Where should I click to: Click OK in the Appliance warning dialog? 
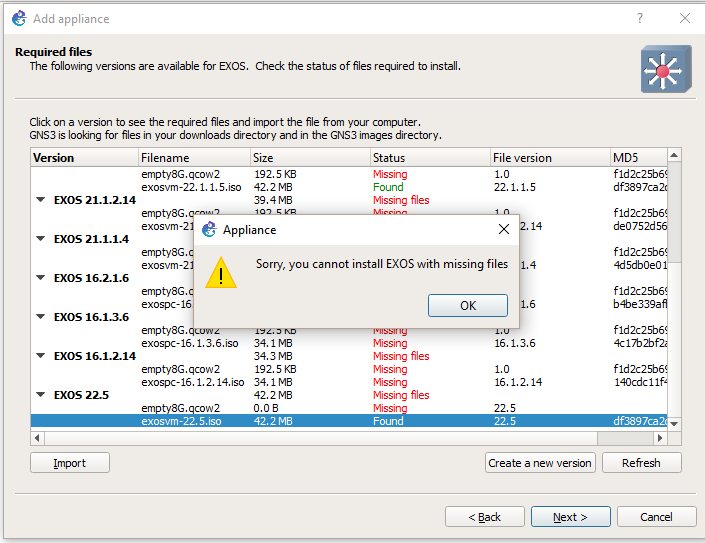click(x=468, y=306)
